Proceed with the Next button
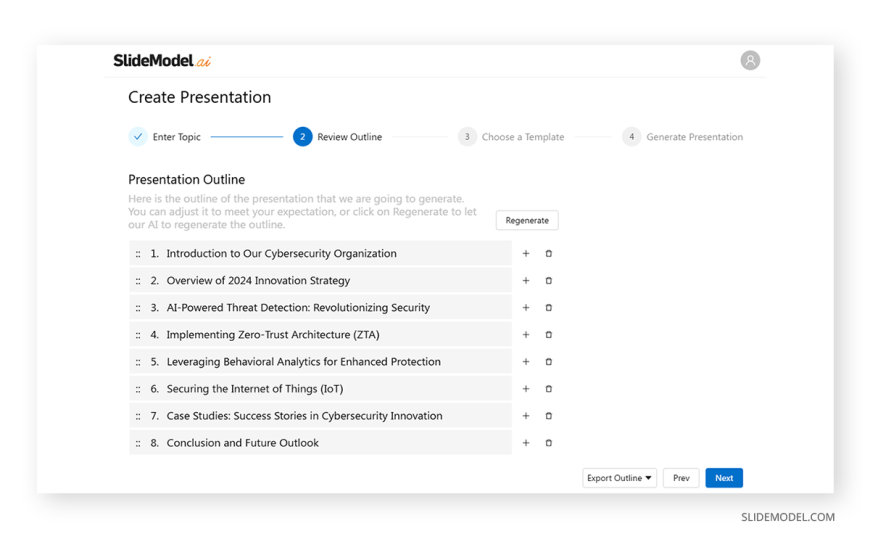The width and height of the screenshot is (870, 539). (724, 478)
